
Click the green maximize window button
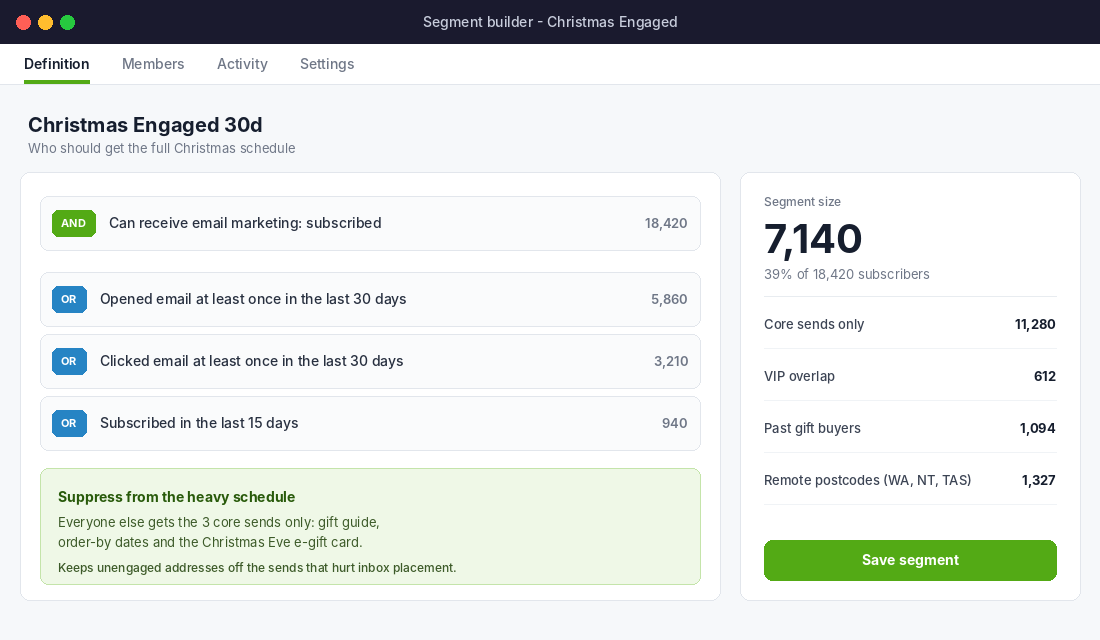(x=67, y=22)
